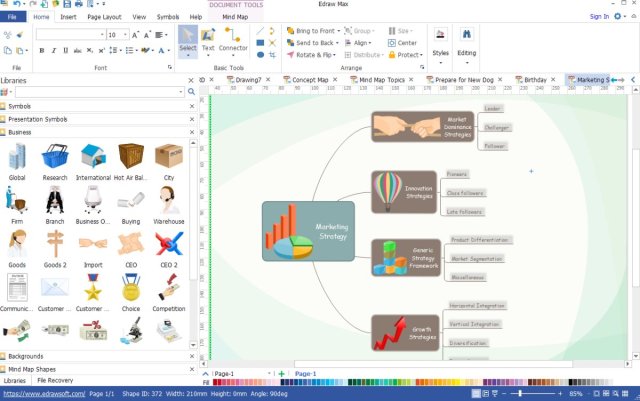Open the Editing tools group
Viewport: 640px width, 401px height.
pos(467,42)
